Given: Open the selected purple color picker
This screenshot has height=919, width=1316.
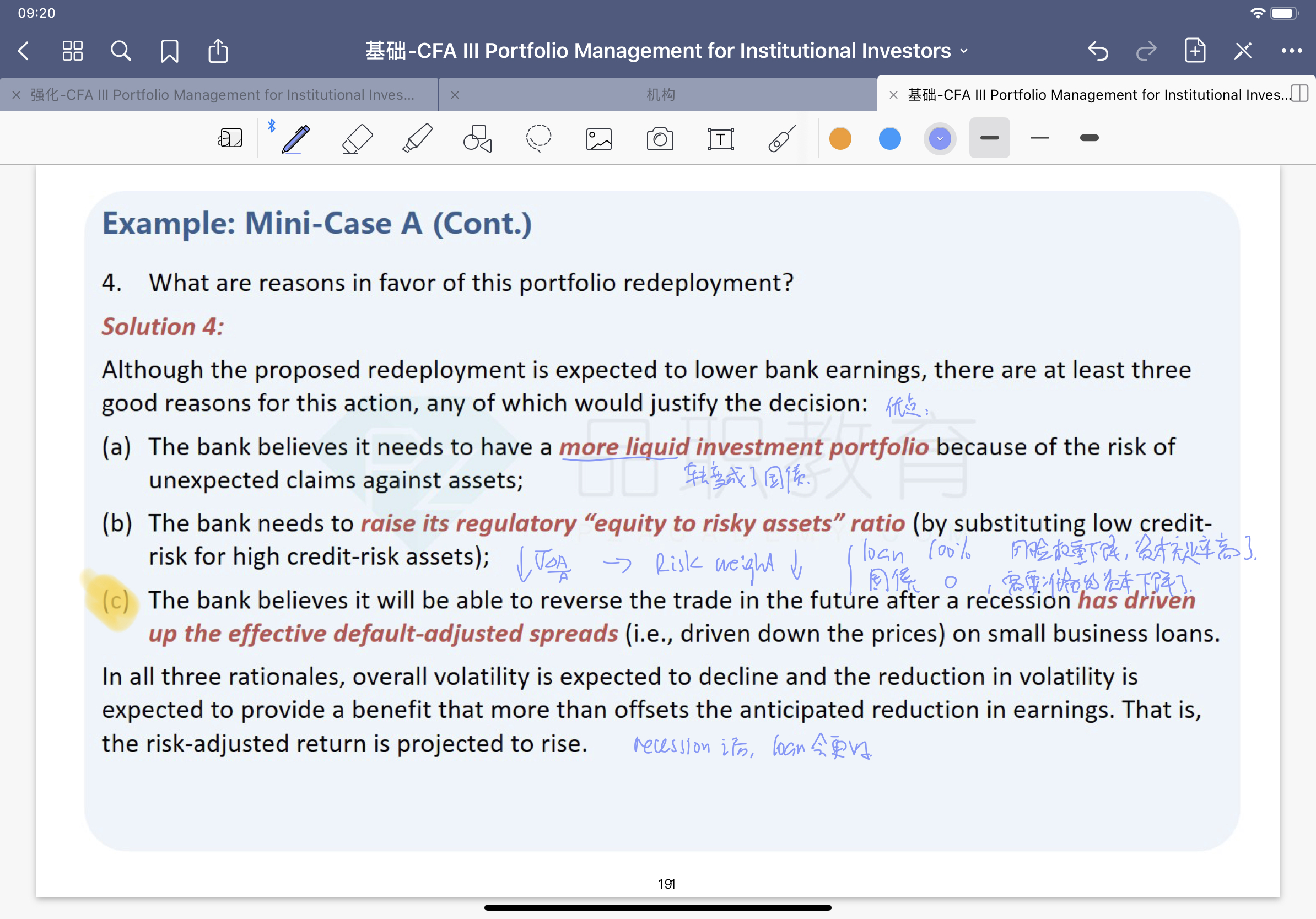Looking at the screenshot, I should pos(940,138).
